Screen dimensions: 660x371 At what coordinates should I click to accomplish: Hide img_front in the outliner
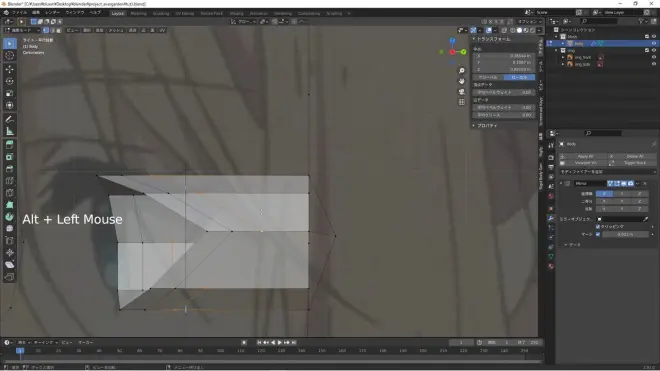point(654,57)
